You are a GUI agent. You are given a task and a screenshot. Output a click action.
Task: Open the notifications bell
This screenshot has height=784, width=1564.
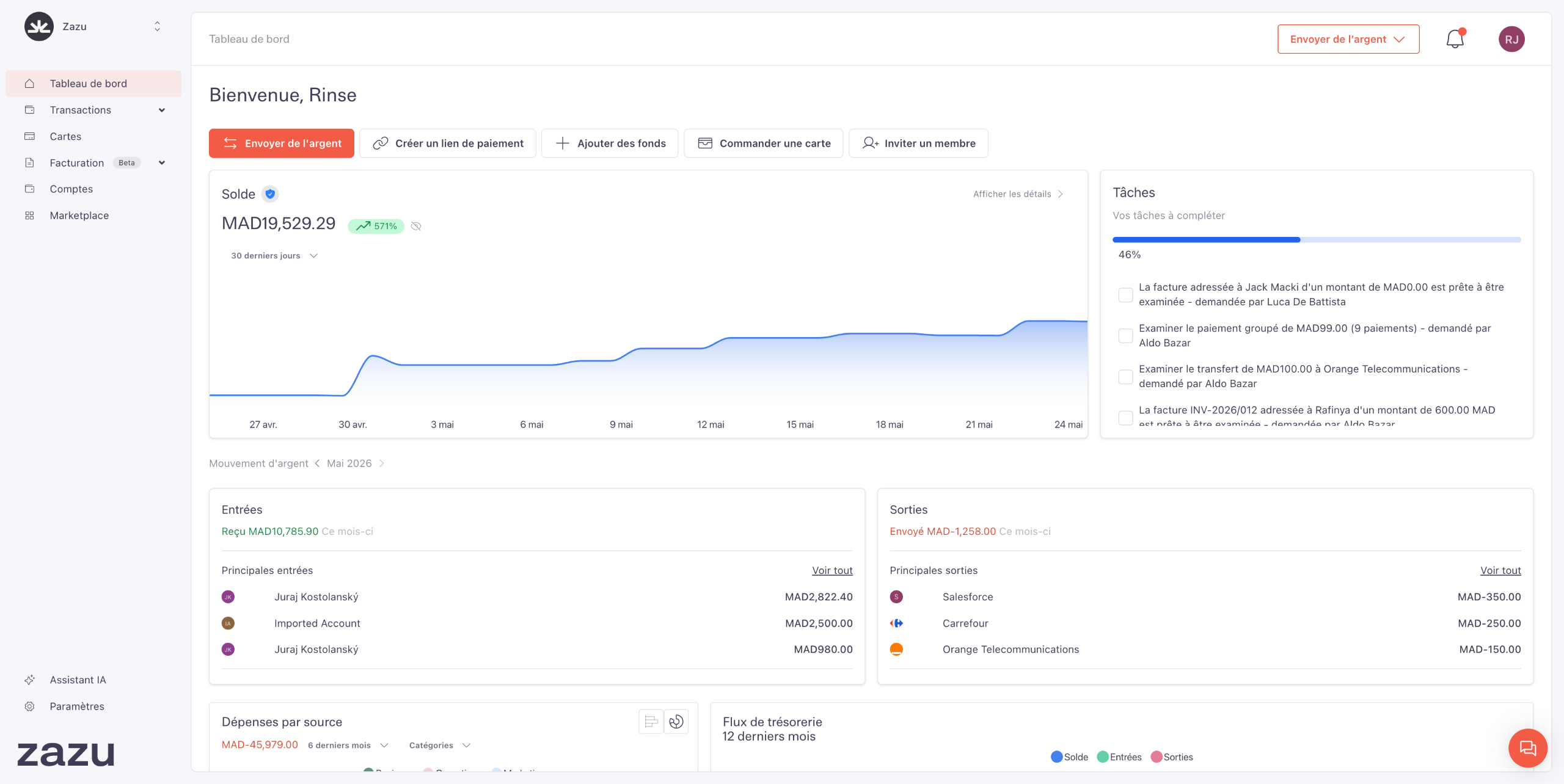(x=1455, y=39)
